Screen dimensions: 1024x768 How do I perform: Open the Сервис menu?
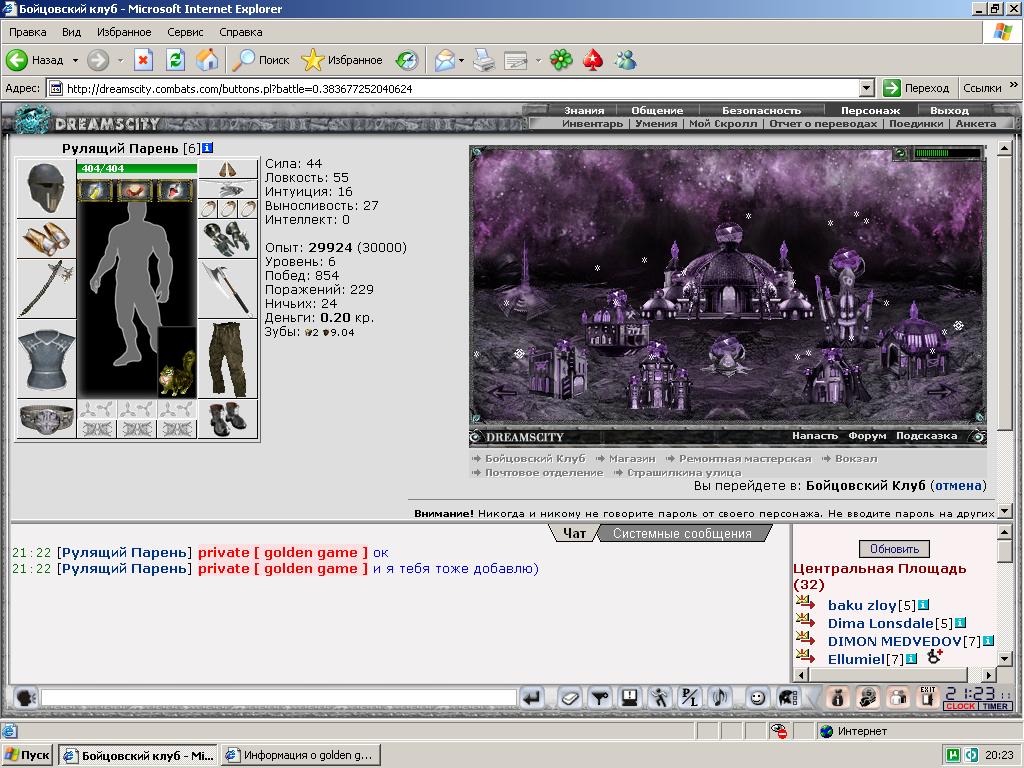[185, 32]
